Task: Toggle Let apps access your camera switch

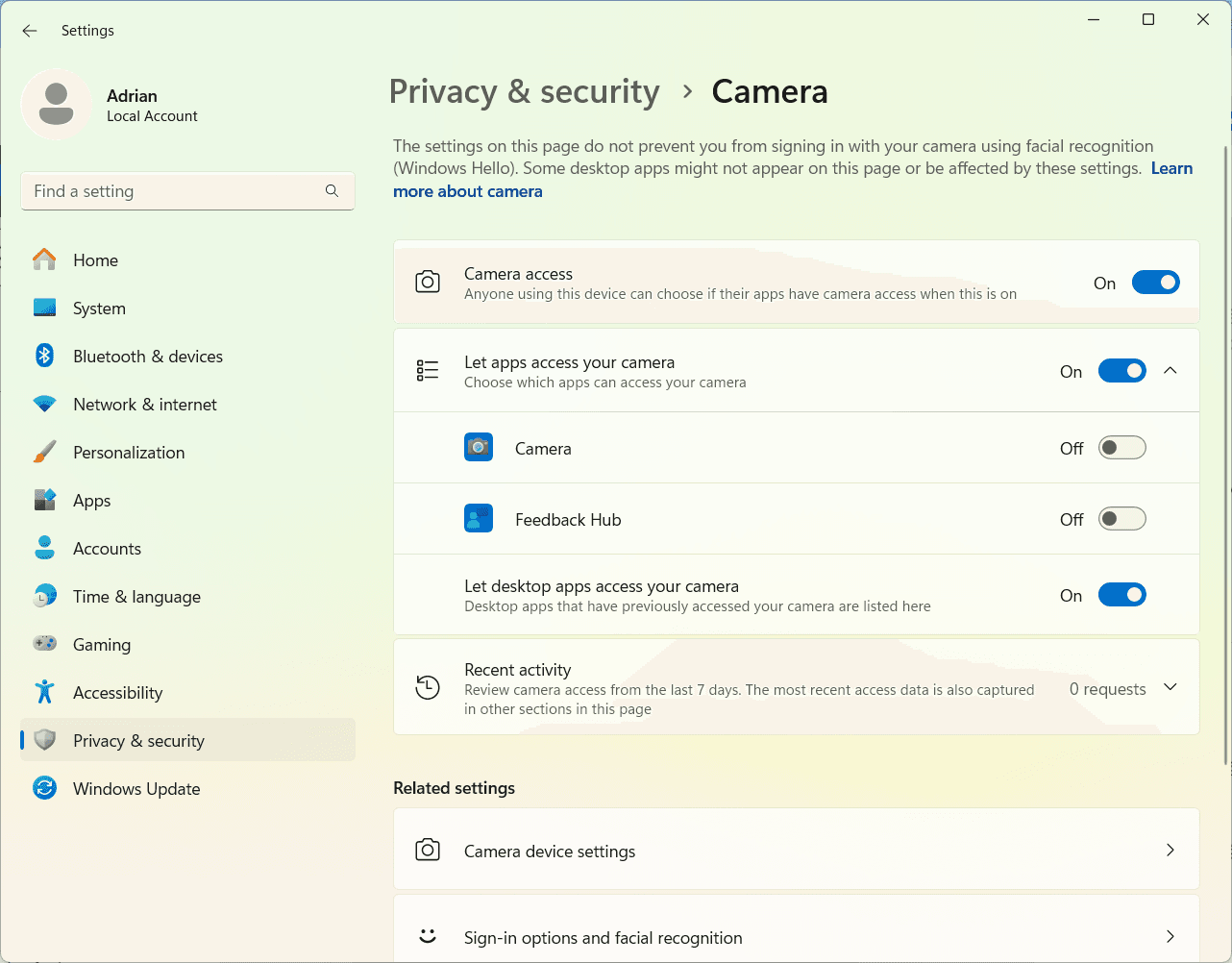Action: click(x=1122, y=371)
